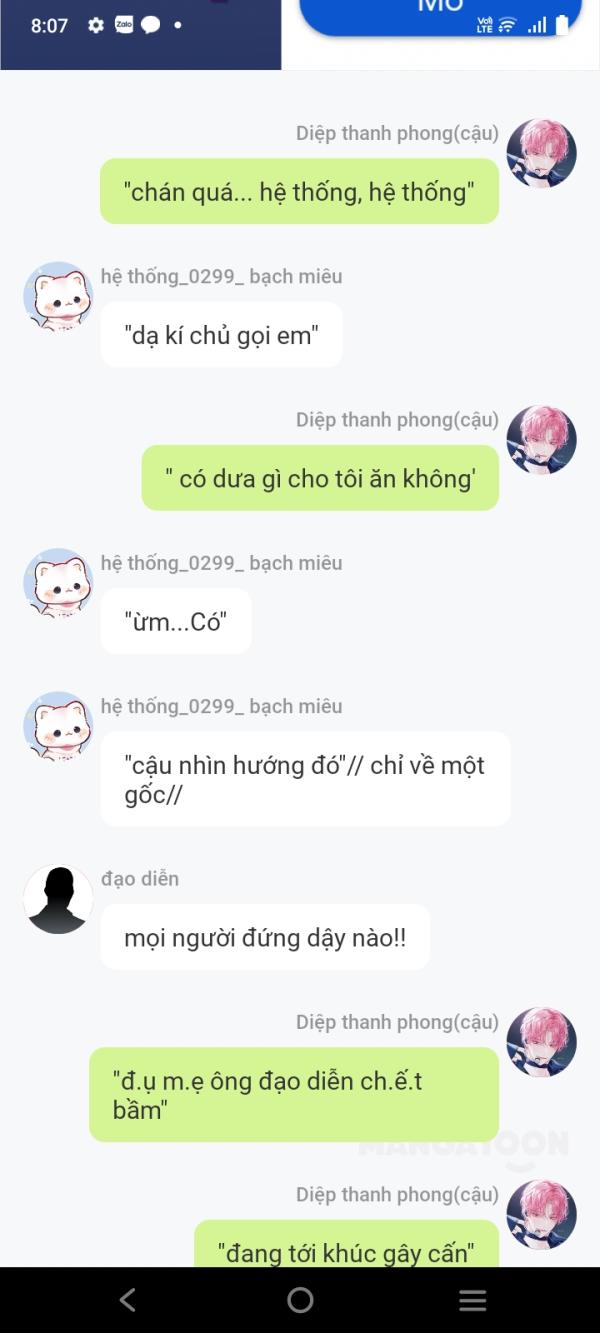Image resolution: width=600 pixels, height=1333 pixels.
Task: Select the "chán quá... hệ thống, hệ thống" bubble
Action: [299, 191]
